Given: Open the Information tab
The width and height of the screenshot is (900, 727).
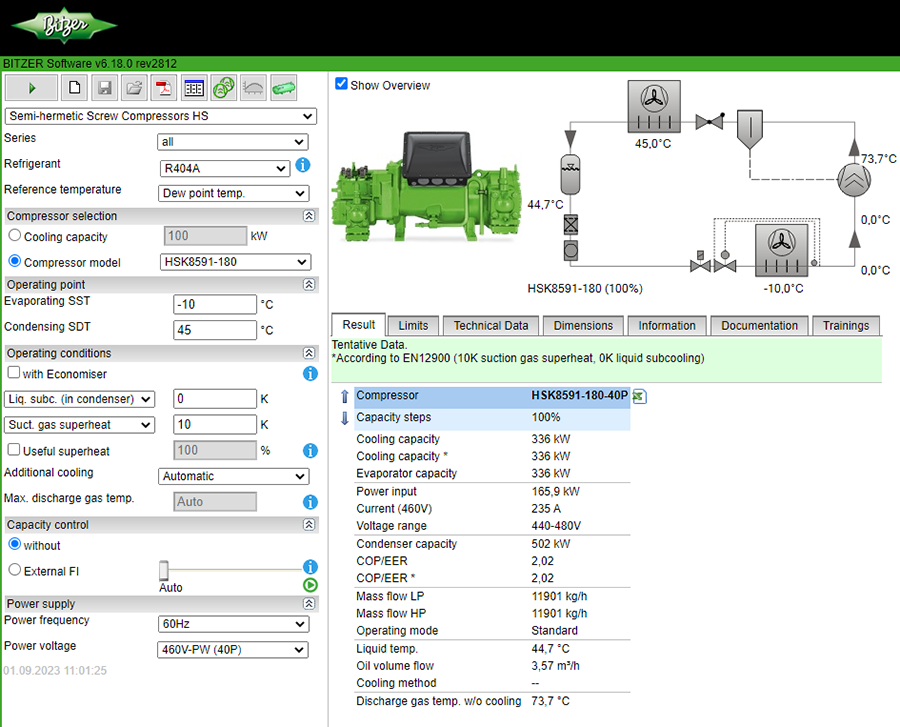Looking at the screenshot, I should 667,325.
